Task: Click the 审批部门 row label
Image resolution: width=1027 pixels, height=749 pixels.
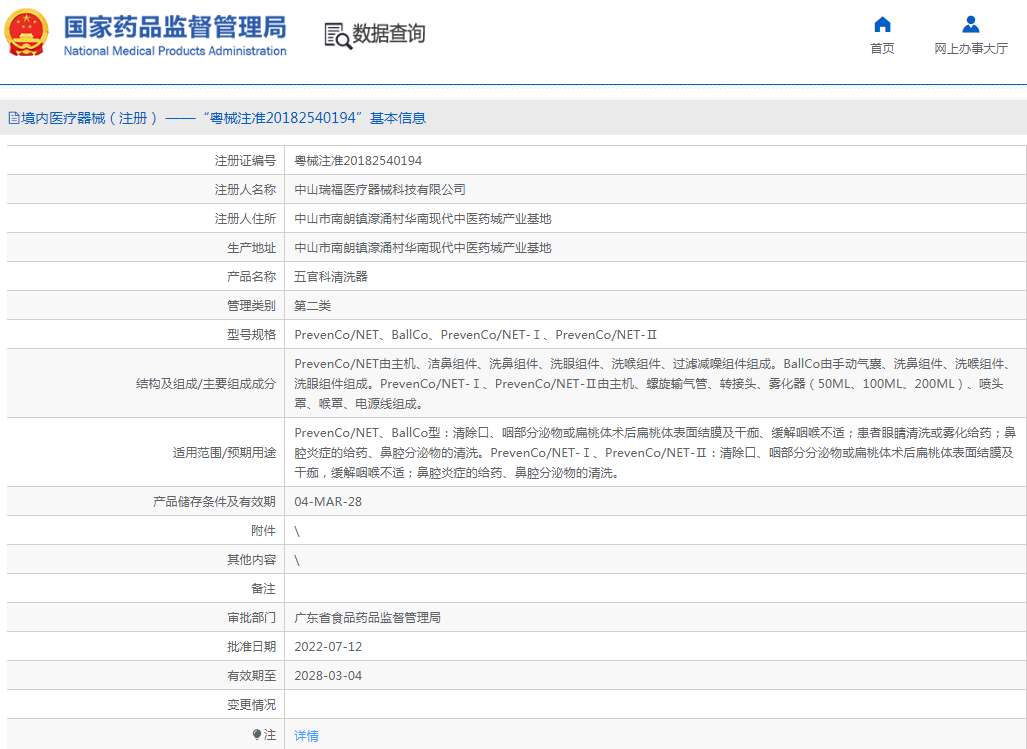Action: (x=252, y=617)
